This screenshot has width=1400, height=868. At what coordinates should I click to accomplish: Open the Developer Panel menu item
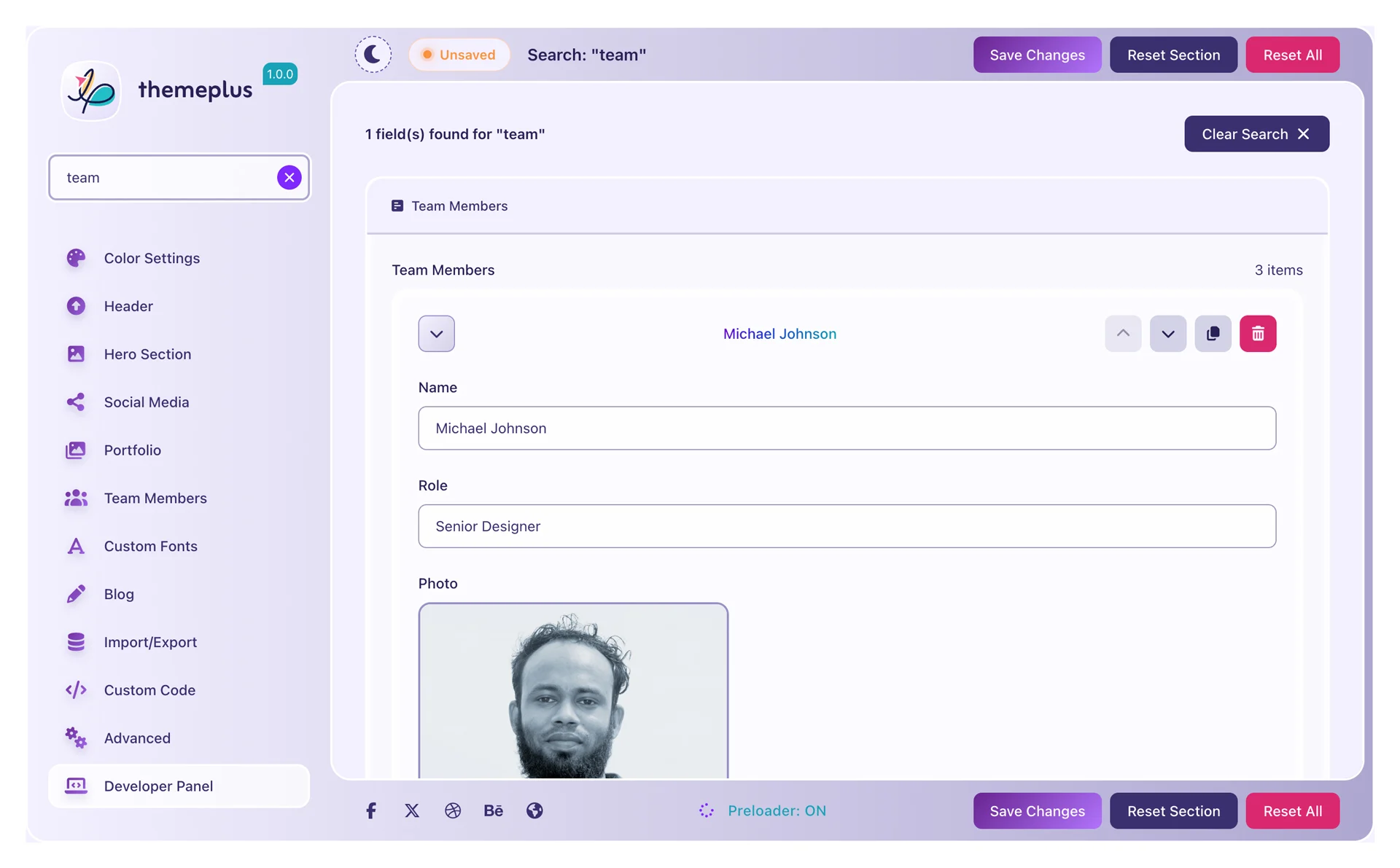pyautogui.click(x=158, y=786)
